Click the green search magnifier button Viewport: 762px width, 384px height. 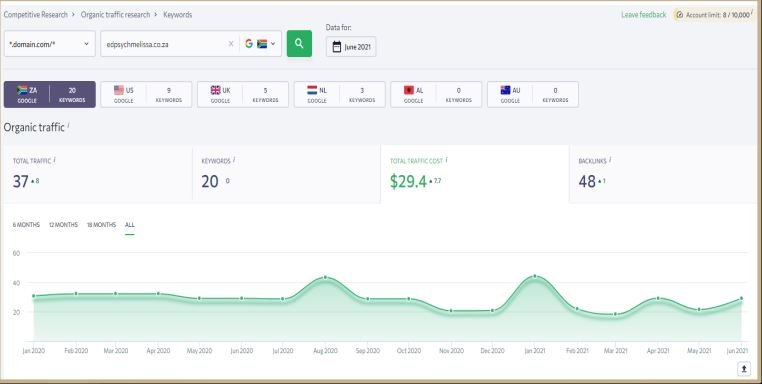point(299,44)
